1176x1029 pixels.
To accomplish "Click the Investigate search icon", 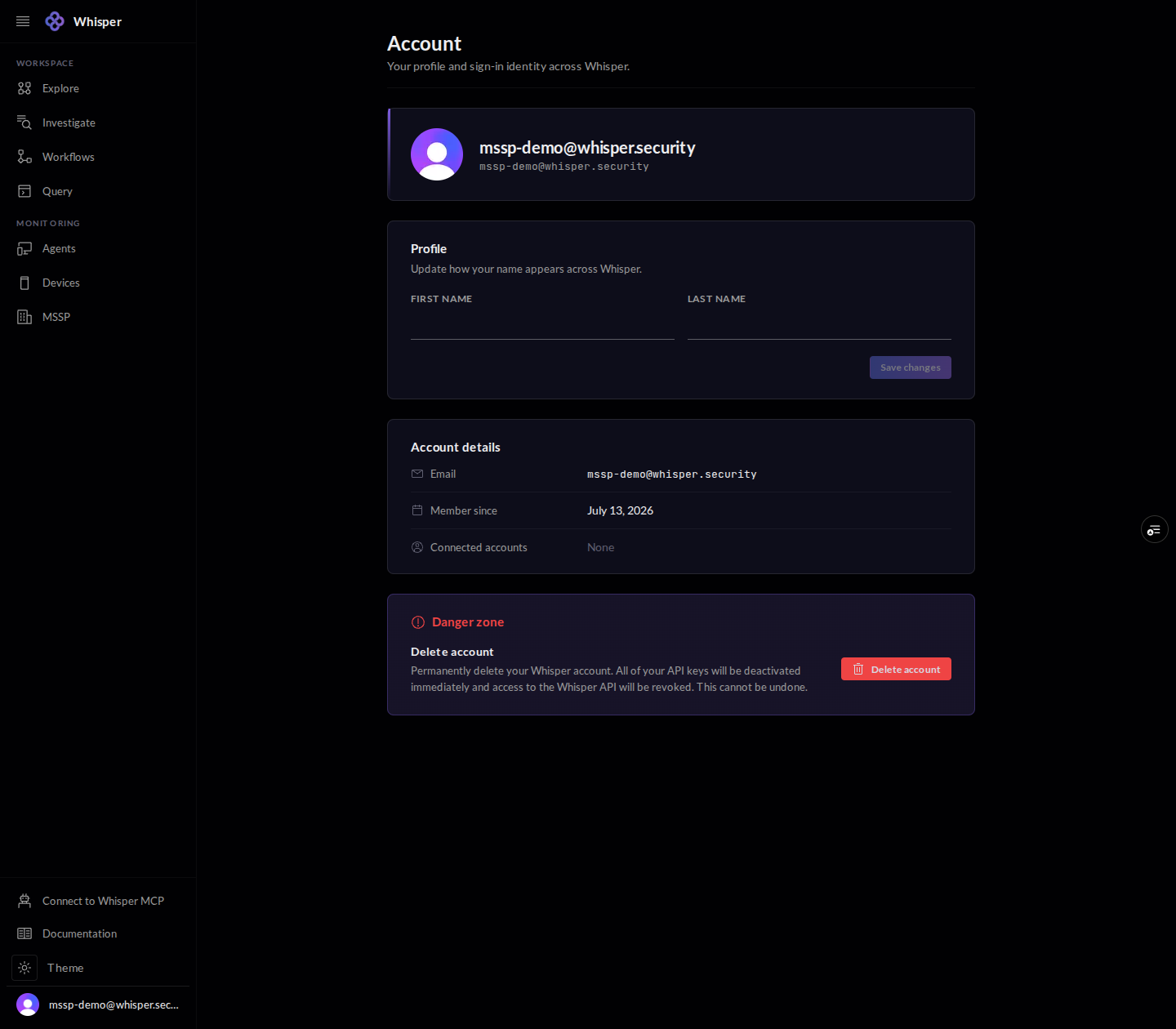I will pos(24,122).
